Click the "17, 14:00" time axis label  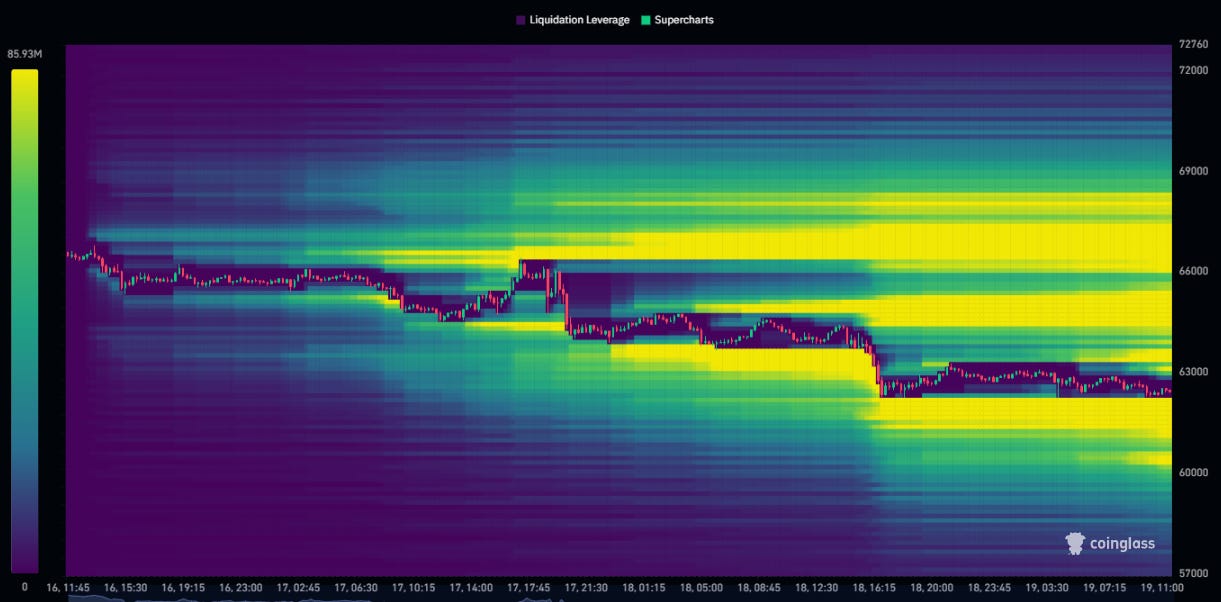471,588
